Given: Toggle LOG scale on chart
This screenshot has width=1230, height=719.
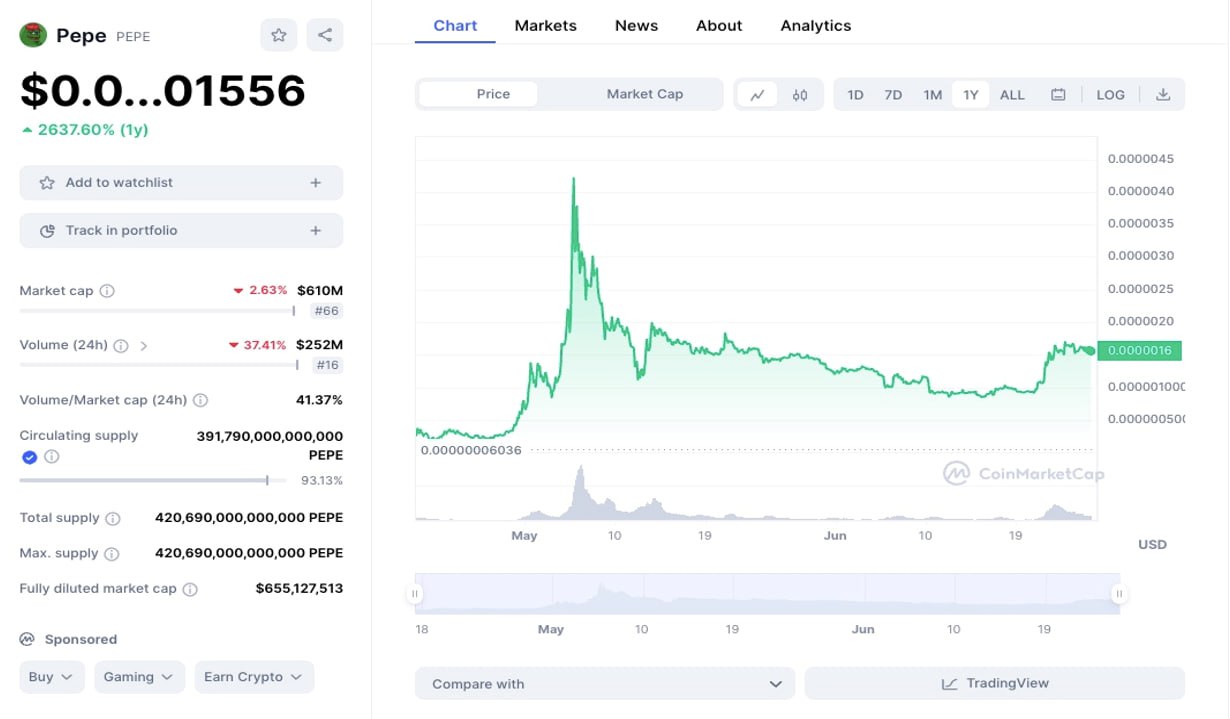Looking at the screenshot, I should [1110, 95].
